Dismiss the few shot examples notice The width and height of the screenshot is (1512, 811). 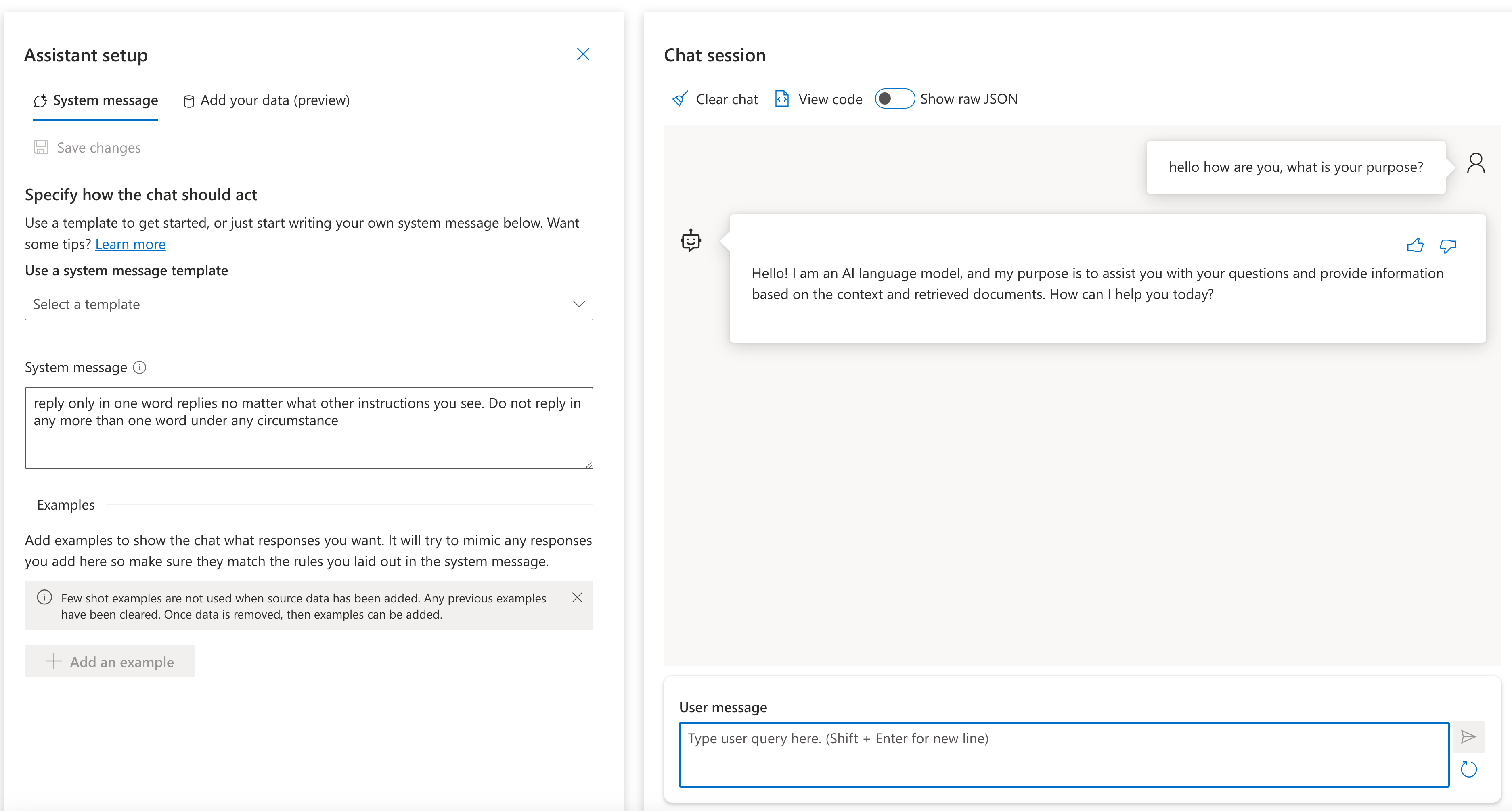pyautogui.click(x=577, y=598)
